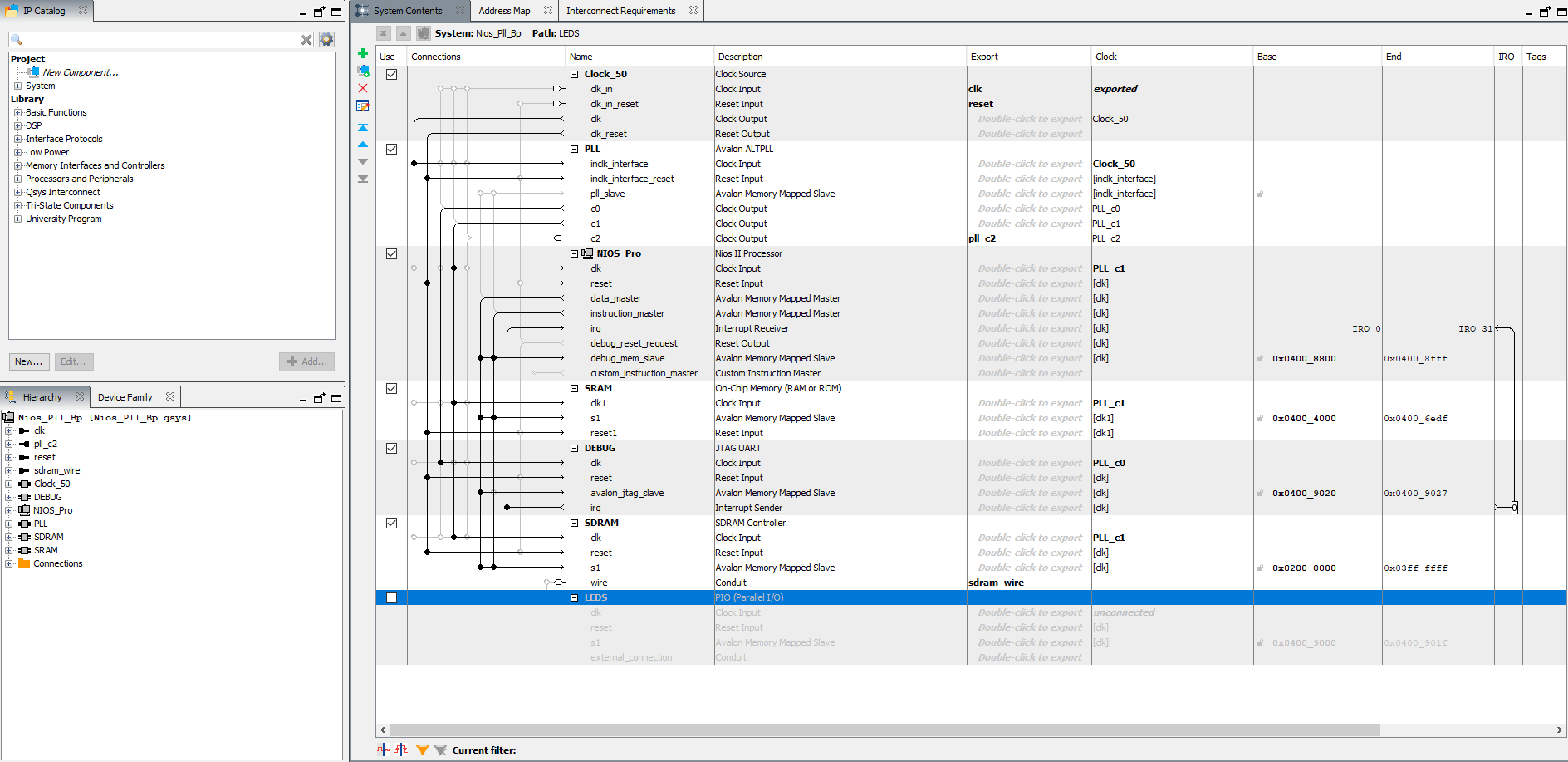The width and height of the screenshot is (1568, 762).
Task: Clear the current filter with gray funnel icon
Action: 441,749
